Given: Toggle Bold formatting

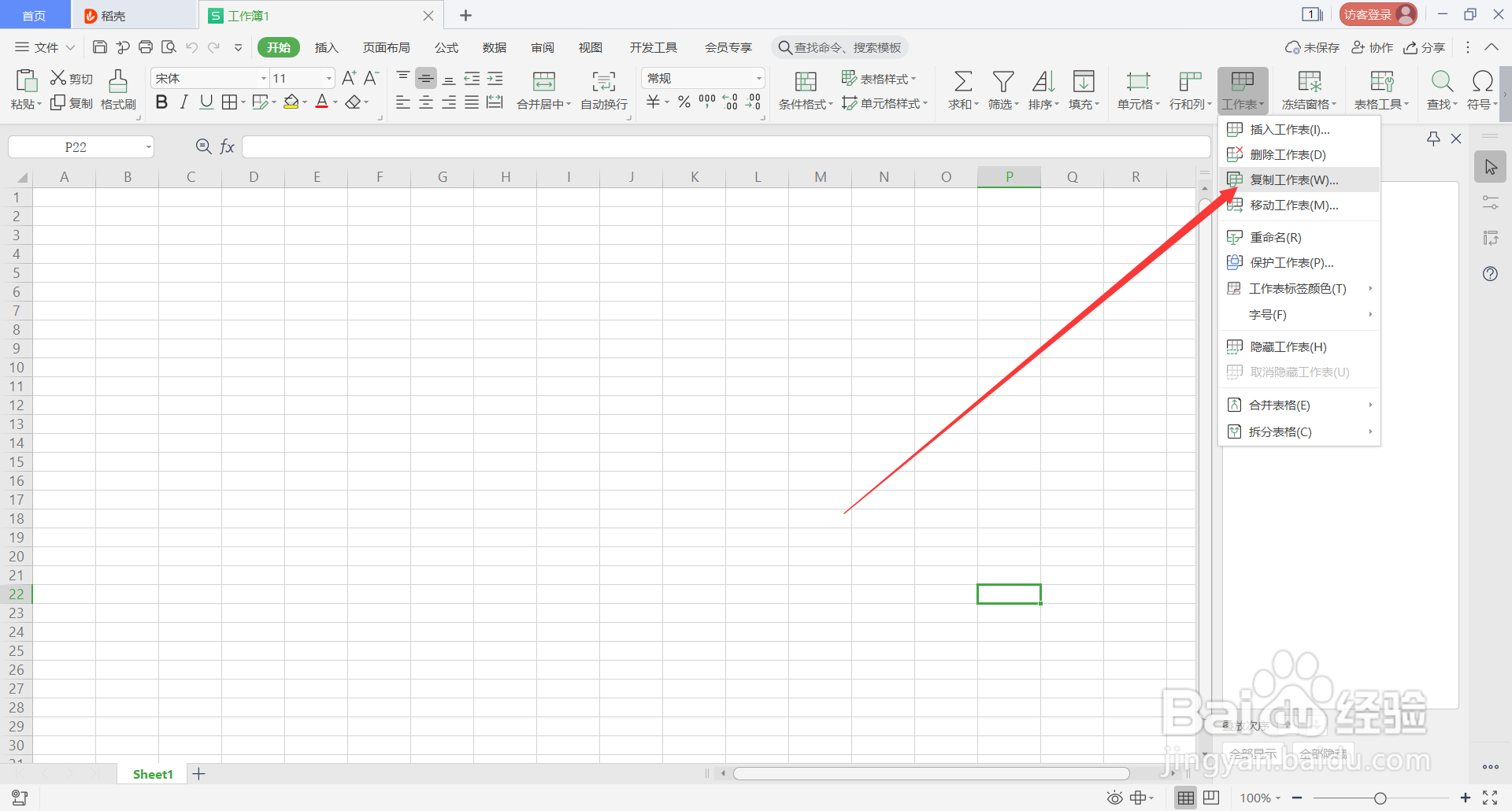Looking at the screenshot, I should click(161, 102).
